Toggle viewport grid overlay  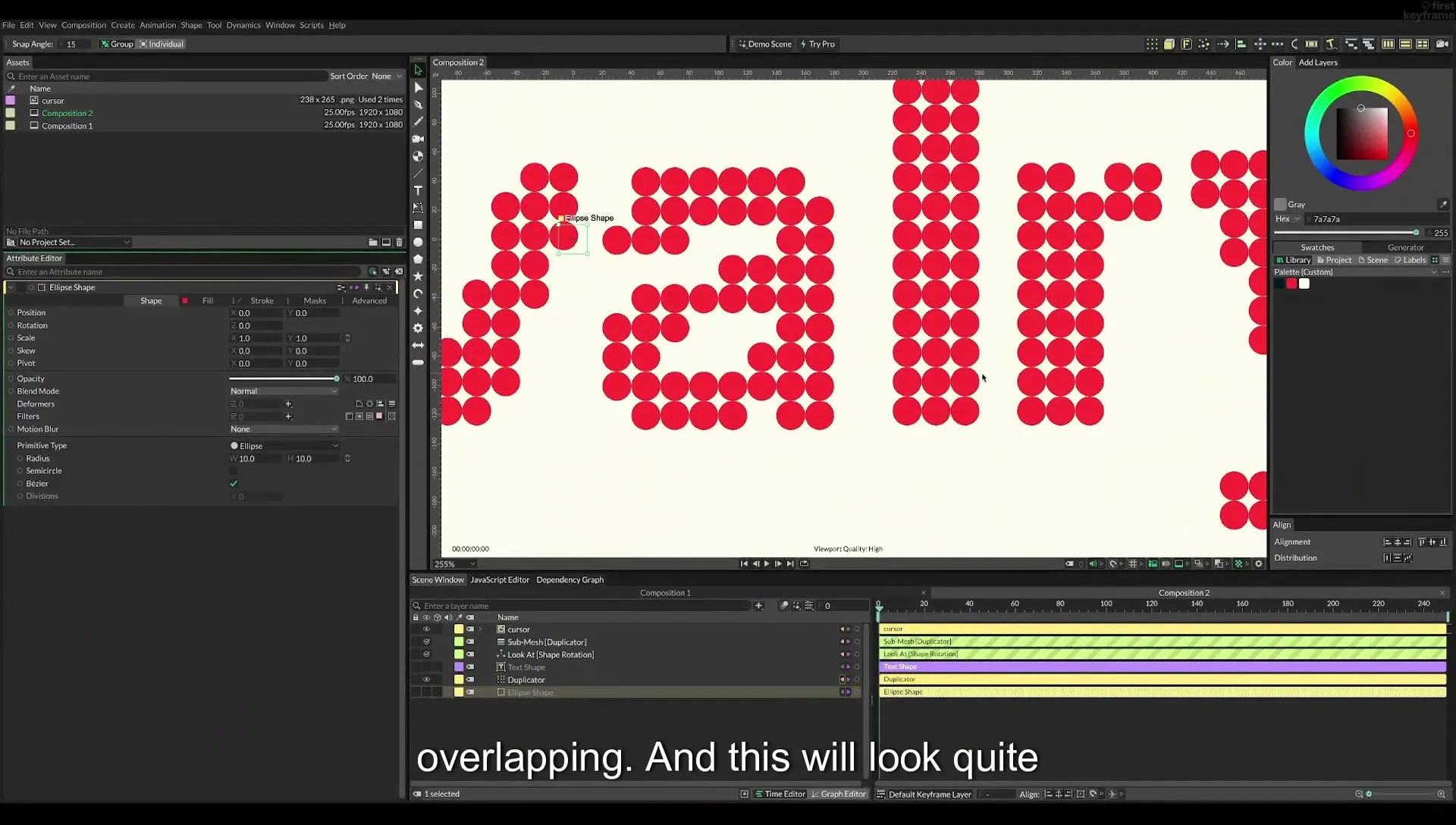(1133, 564)
